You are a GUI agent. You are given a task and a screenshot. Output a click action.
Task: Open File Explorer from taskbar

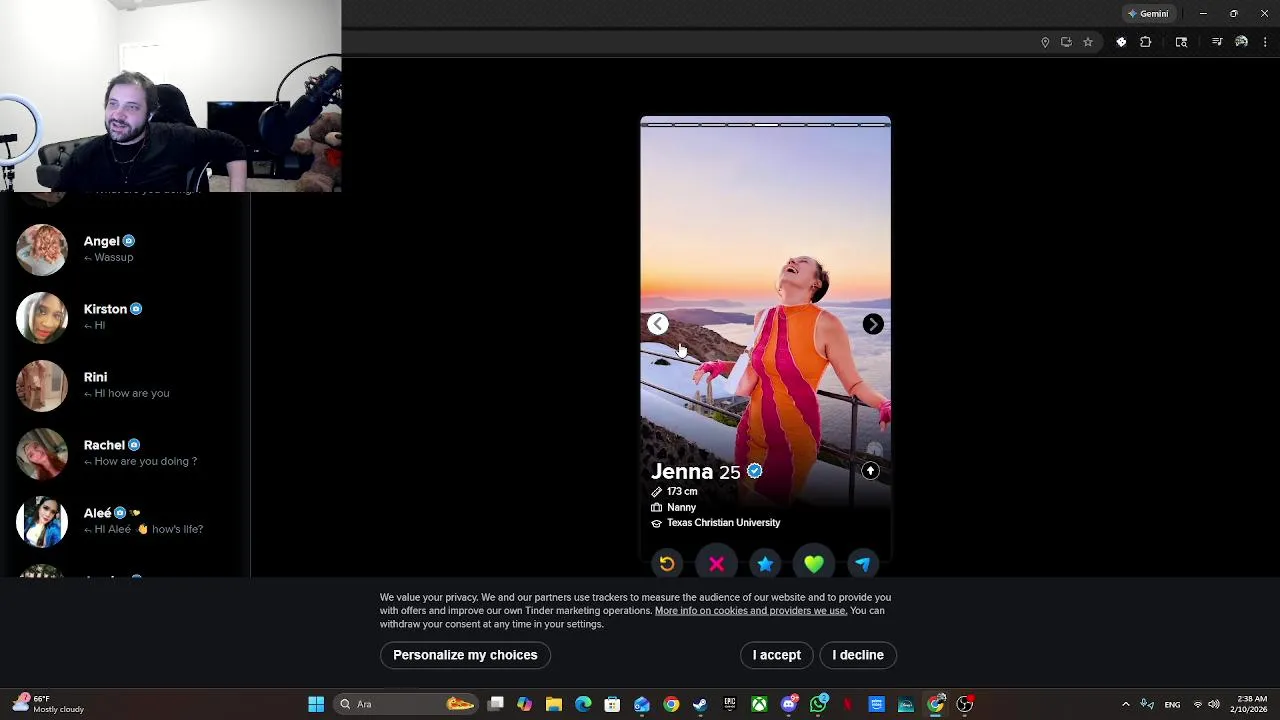[554, 704]
